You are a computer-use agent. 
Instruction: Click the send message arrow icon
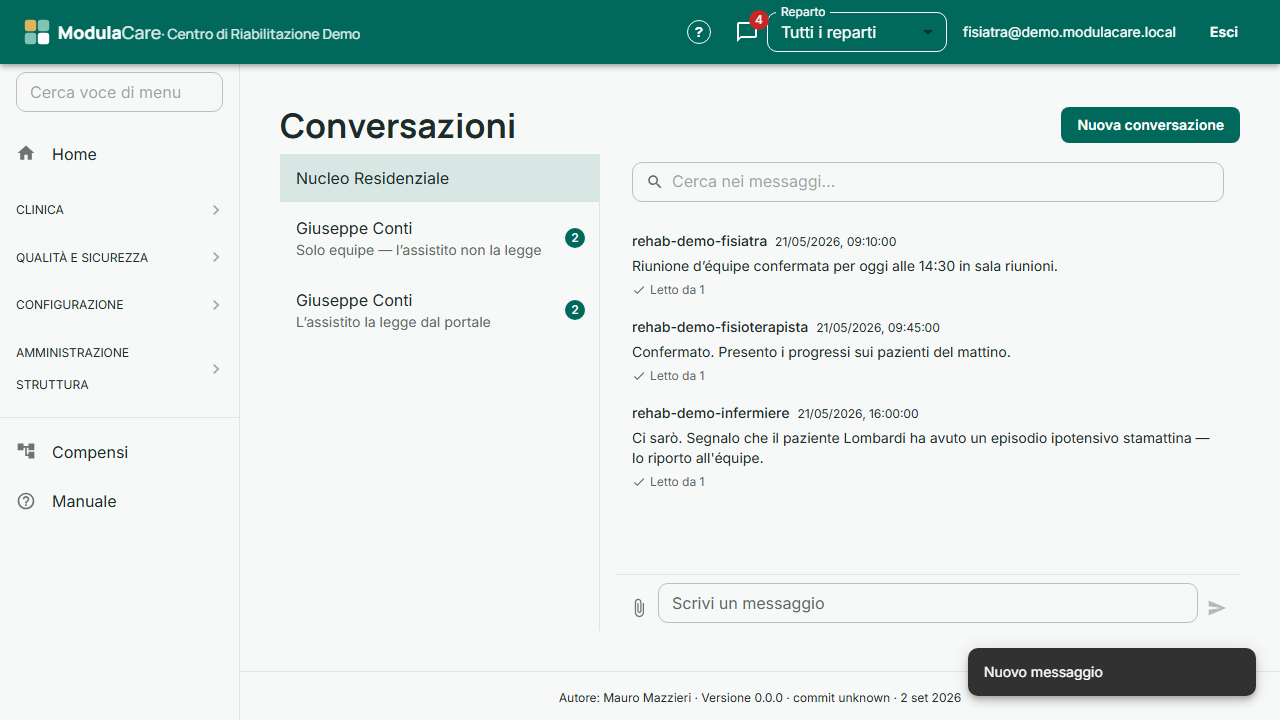1217,607
